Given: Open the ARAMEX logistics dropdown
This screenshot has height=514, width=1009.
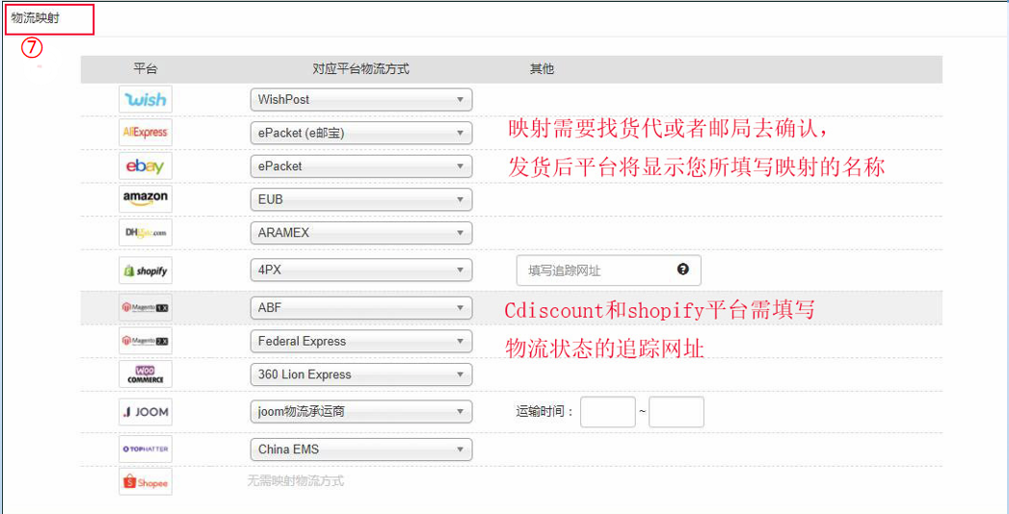Looking at the screenshot, I should (361, 233).
